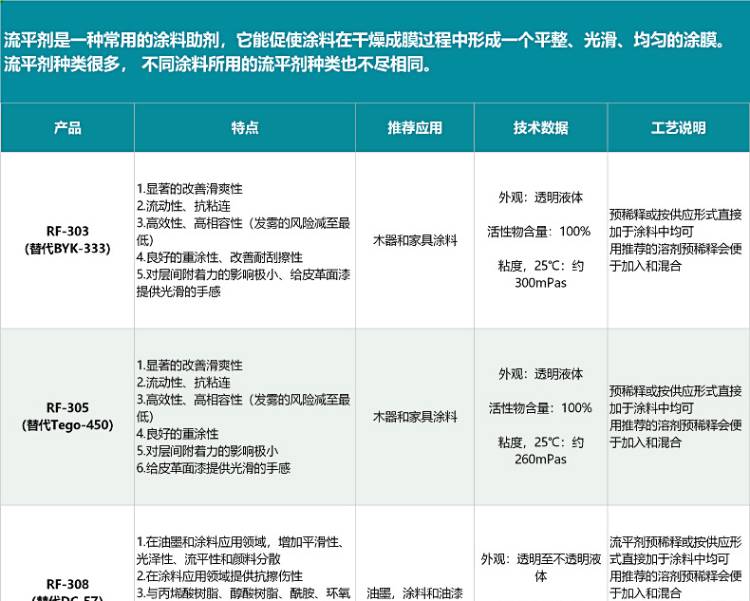Select the 油墨, 涂料和油漆 application cell

[x=414, y=591]
